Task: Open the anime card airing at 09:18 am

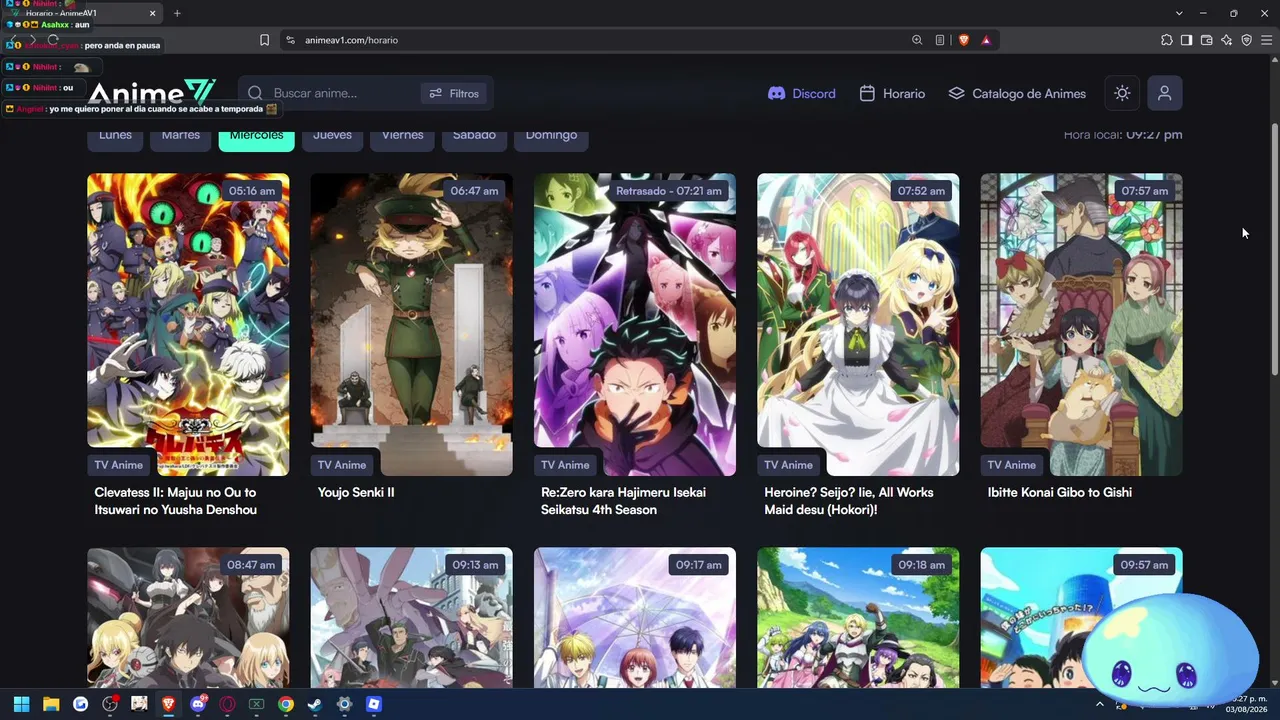Action: (858, 617)
